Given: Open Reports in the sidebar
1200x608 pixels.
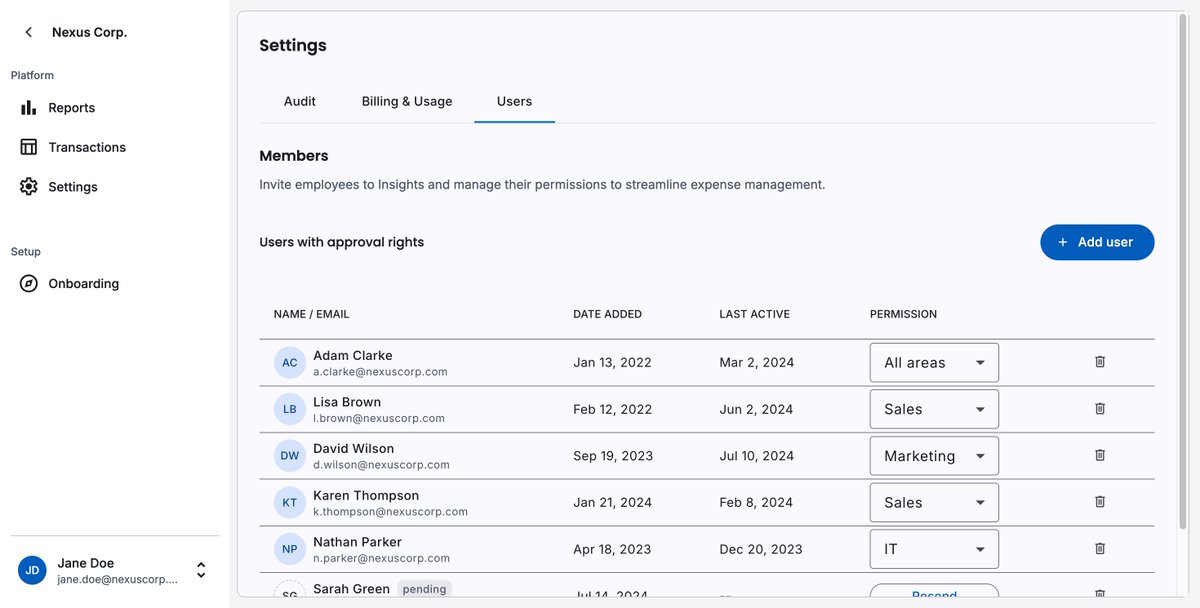Looking at the screenshot, I should (72, 108).
